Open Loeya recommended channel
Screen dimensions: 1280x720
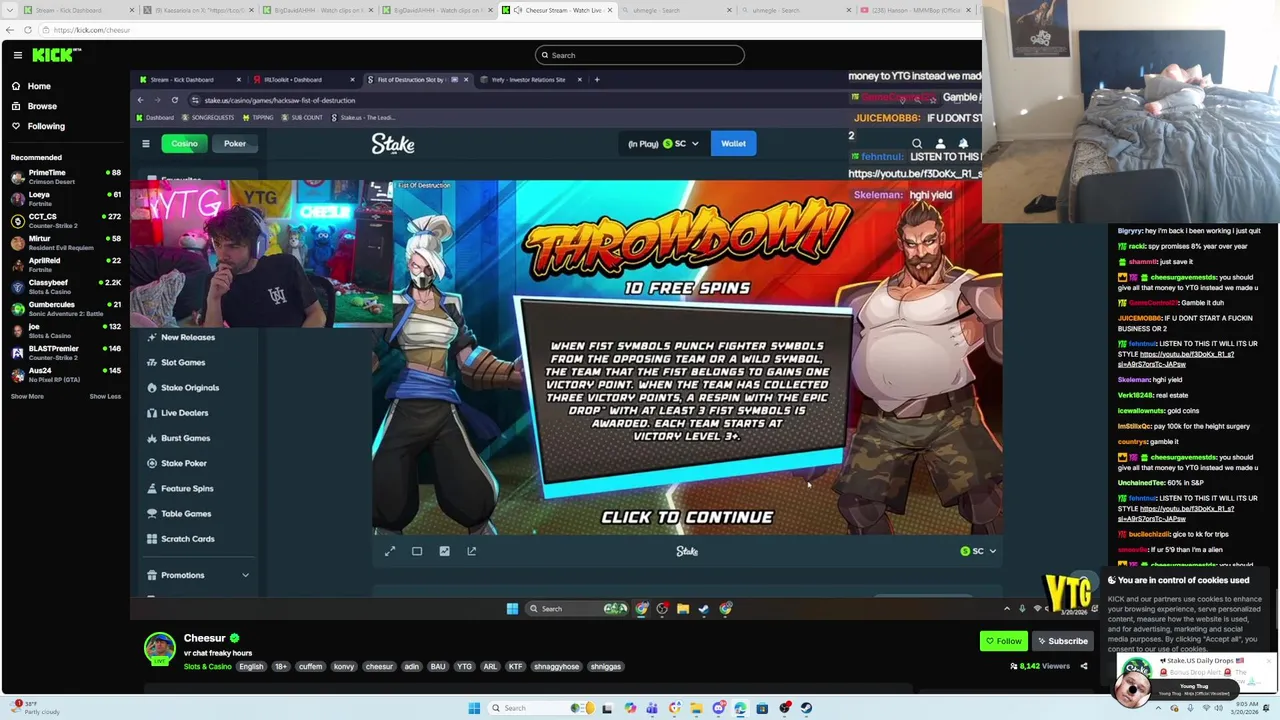(x=65, y=198)
